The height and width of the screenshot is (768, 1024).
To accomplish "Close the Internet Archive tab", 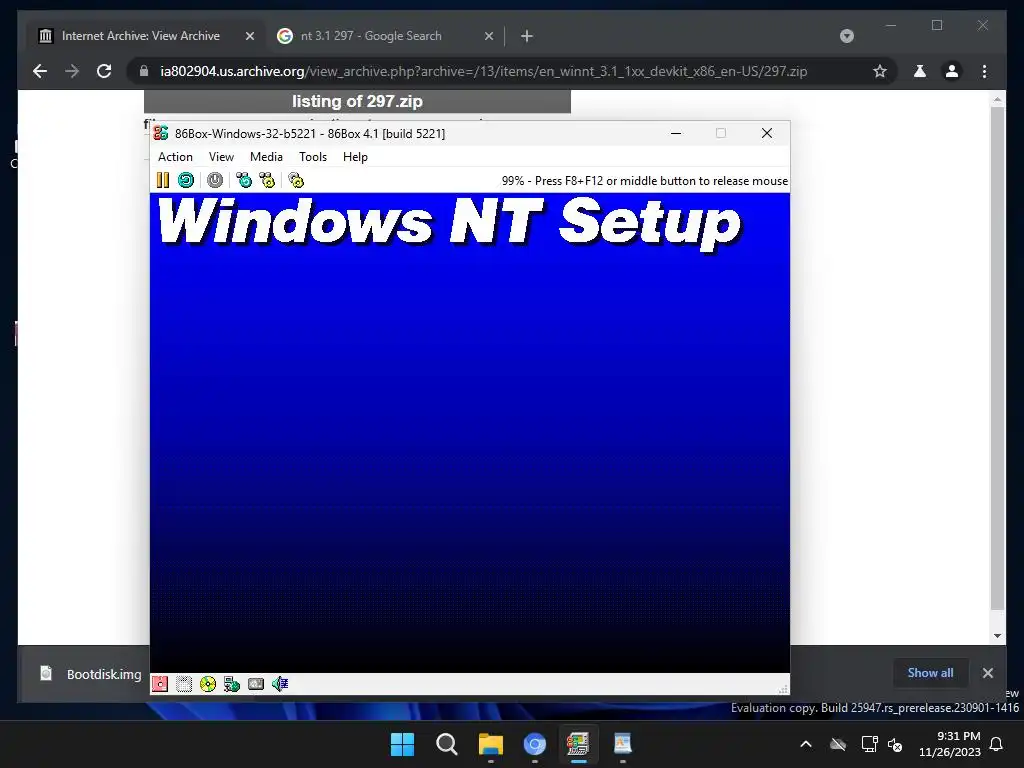I will pyautogui.click(x=249, y=36).
